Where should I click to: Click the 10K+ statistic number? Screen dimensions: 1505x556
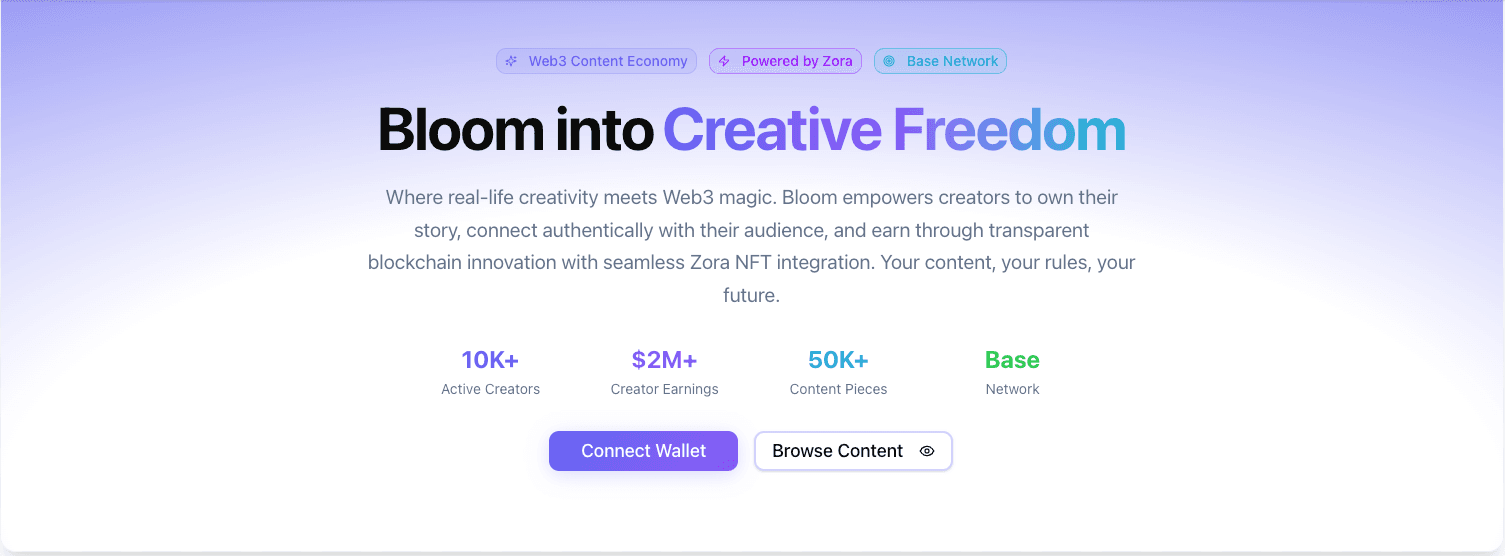click(x=490, y=360)
